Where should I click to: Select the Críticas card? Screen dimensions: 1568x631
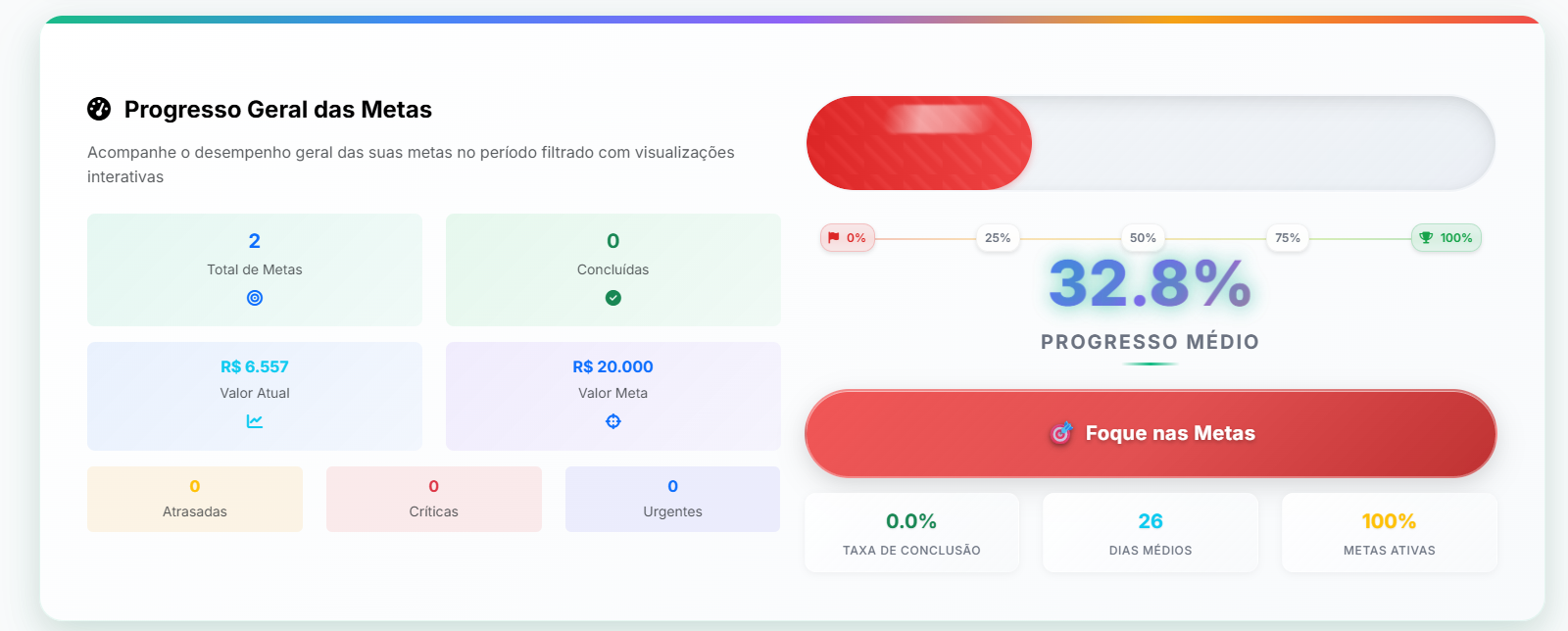click(434, 499)
